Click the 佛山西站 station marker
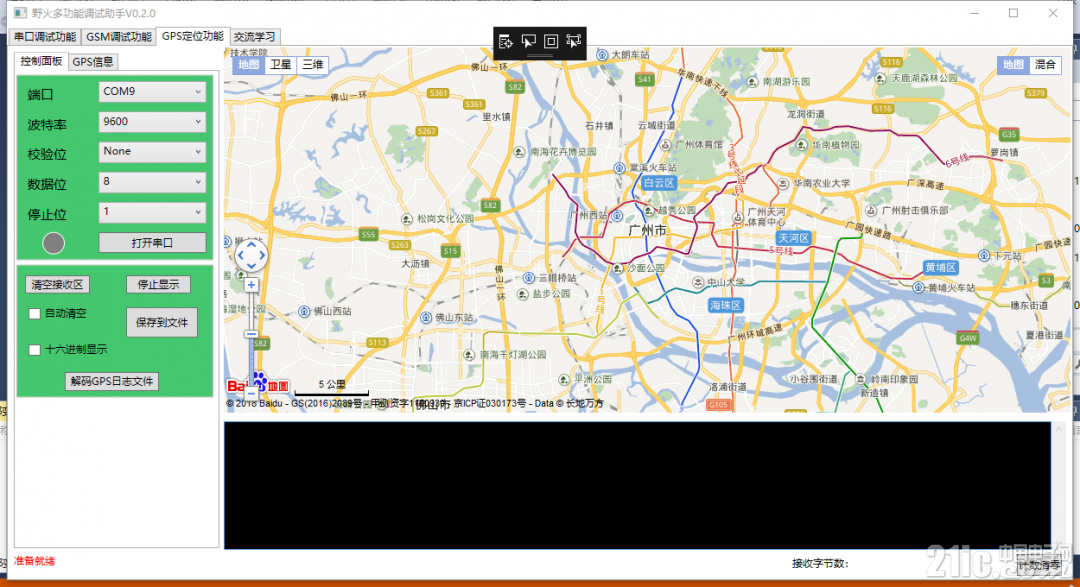Viewport: 1080px width, 587px height. [x=304, y=311]
